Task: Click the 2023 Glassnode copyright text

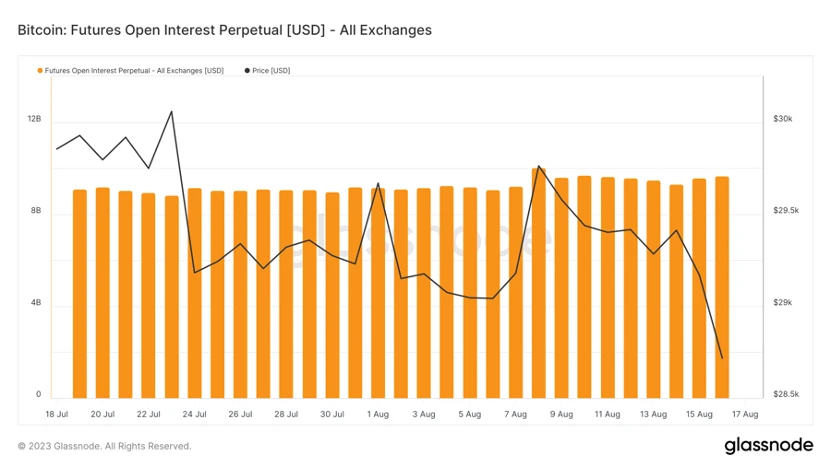Action: click(104, 446)
